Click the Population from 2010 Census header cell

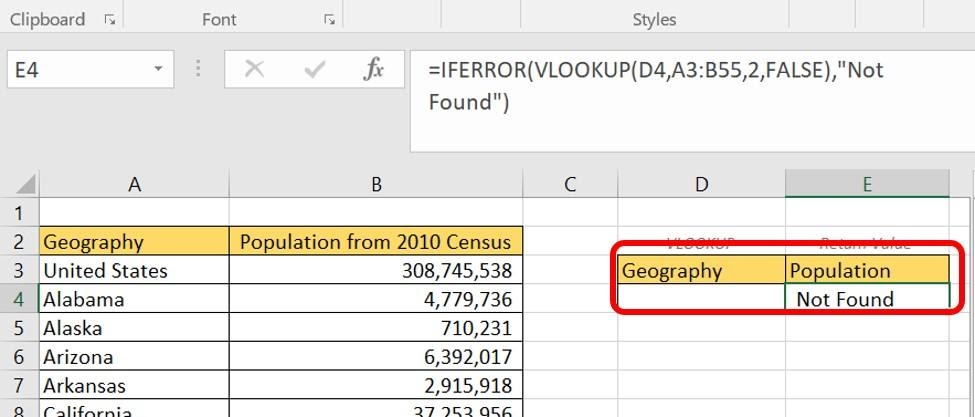(376, 242)
